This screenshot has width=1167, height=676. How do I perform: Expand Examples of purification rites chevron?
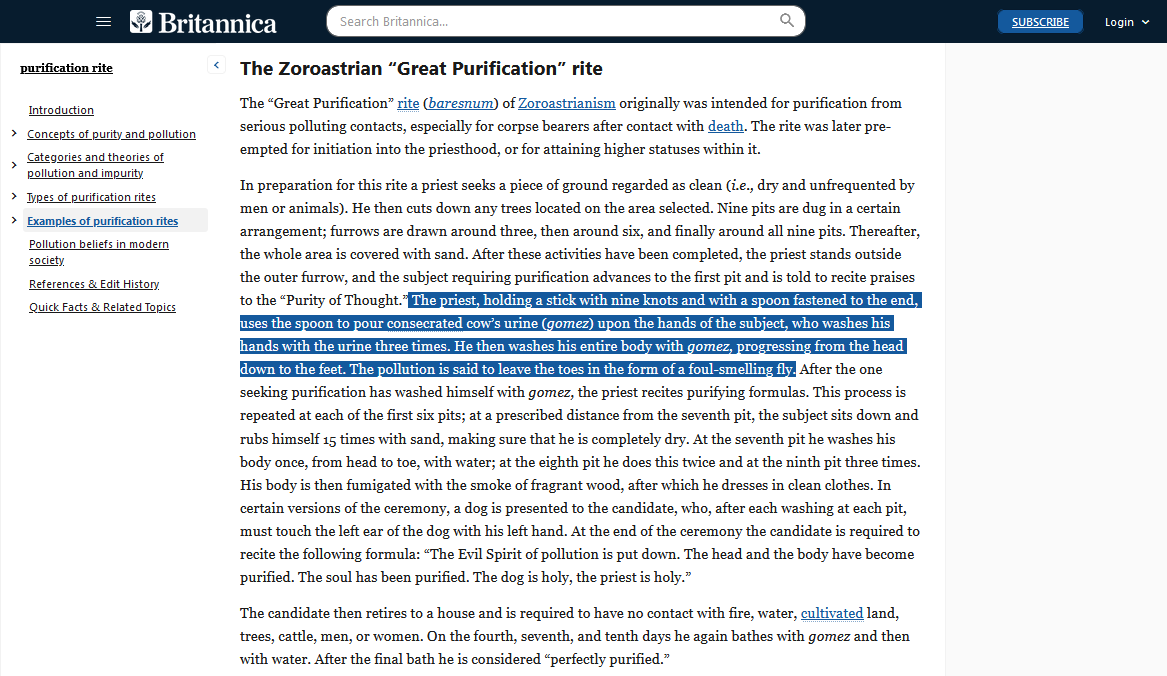click(14, 220)
